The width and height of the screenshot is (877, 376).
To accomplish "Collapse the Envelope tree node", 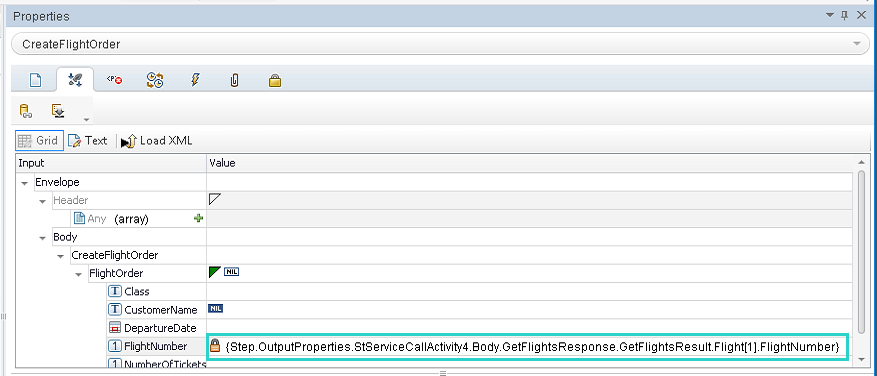I will (x=24, y=183).
